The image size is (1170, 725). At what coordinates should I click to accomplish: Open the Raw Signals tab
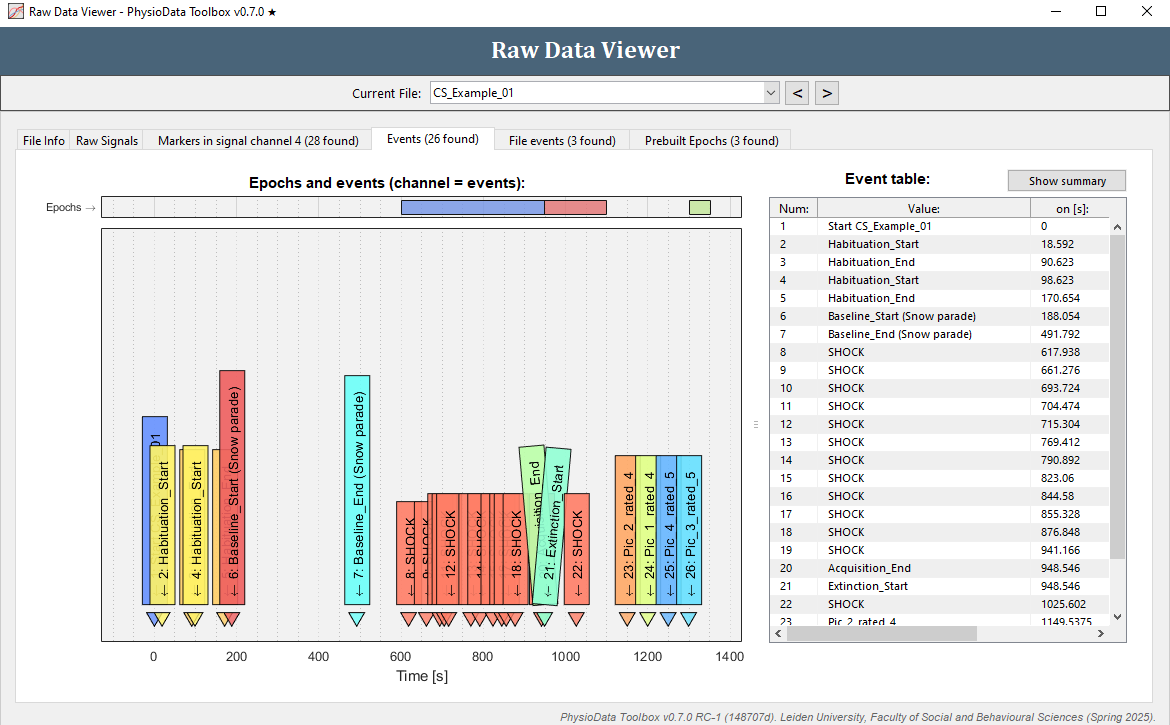[106, 140]
